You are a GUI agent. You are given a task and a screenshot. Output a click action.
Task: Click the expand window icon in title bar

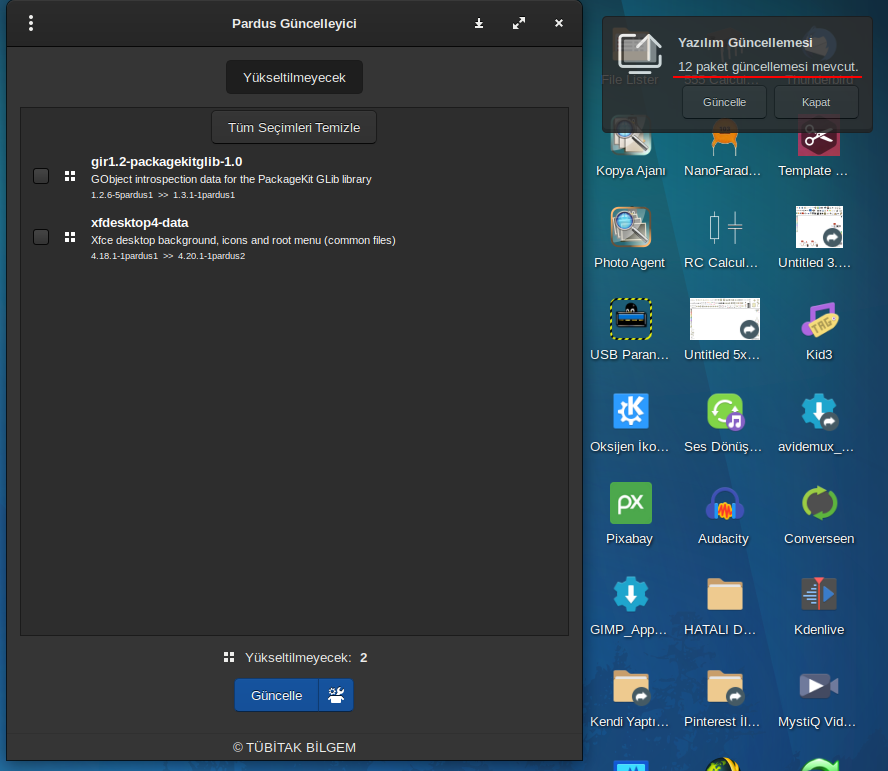tap(519, 23)
